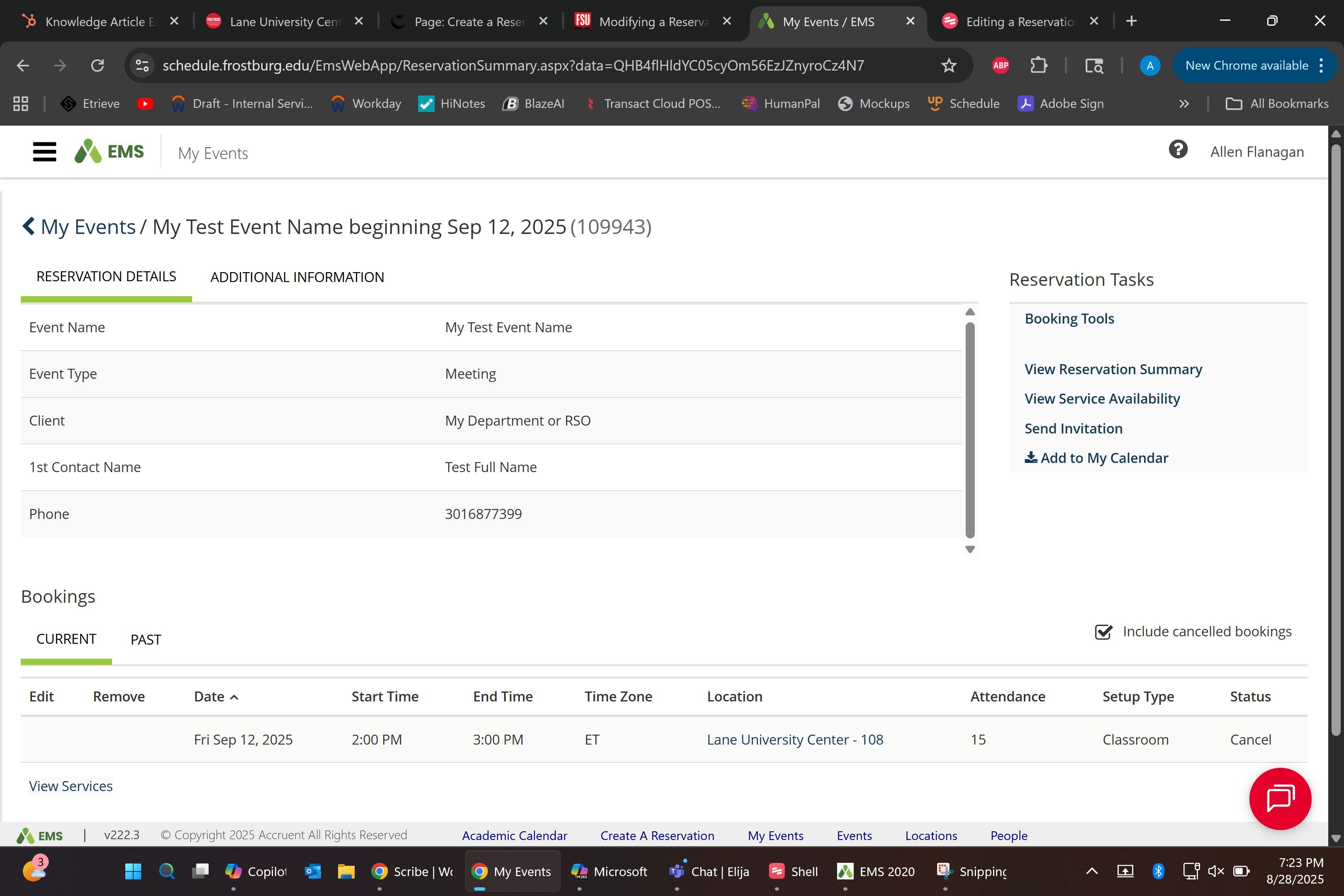Click the help question mark icon
The width and height of the screenshot is (1344, 896).
point(1178,150)
